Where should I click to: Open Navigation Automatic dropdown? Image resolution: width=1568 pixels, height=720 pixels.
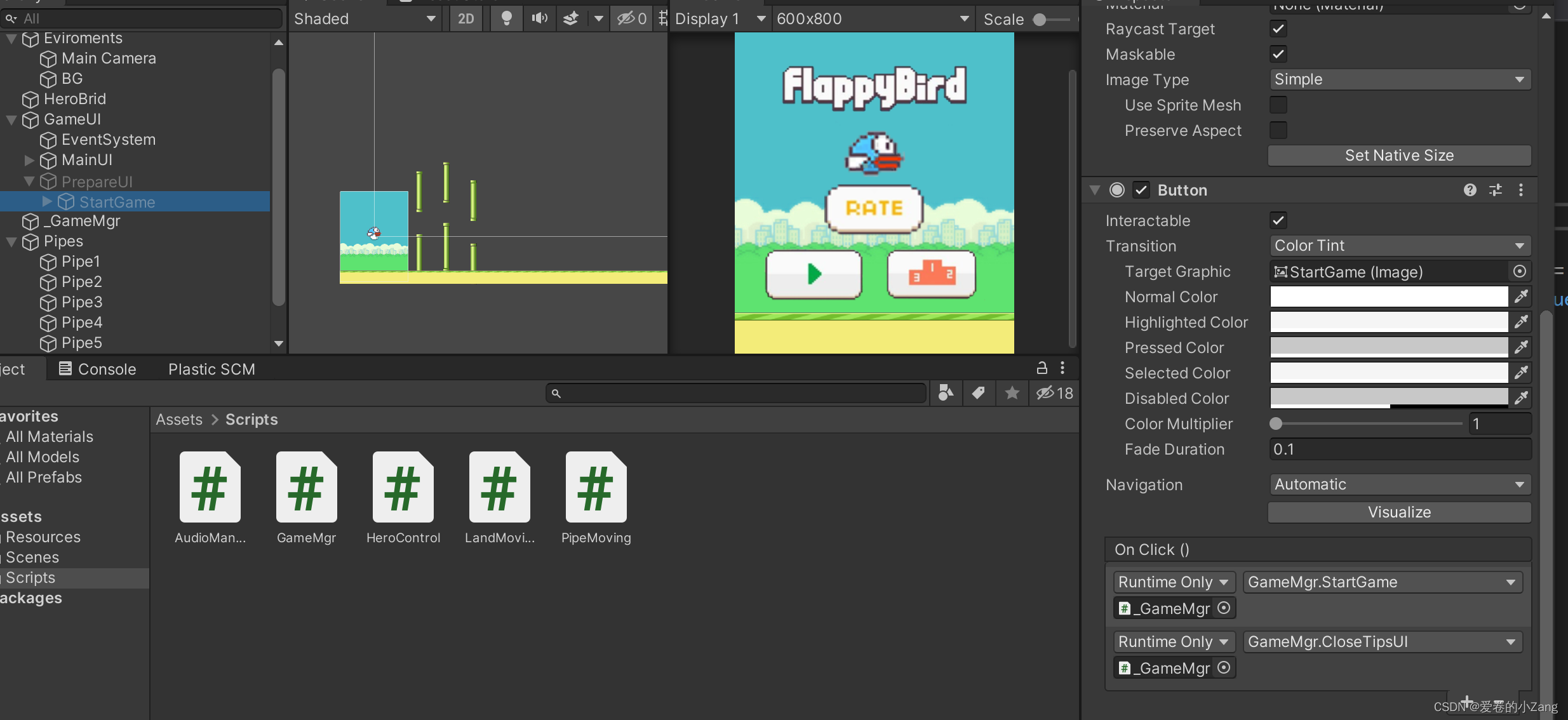click(x=1400, y=484)
